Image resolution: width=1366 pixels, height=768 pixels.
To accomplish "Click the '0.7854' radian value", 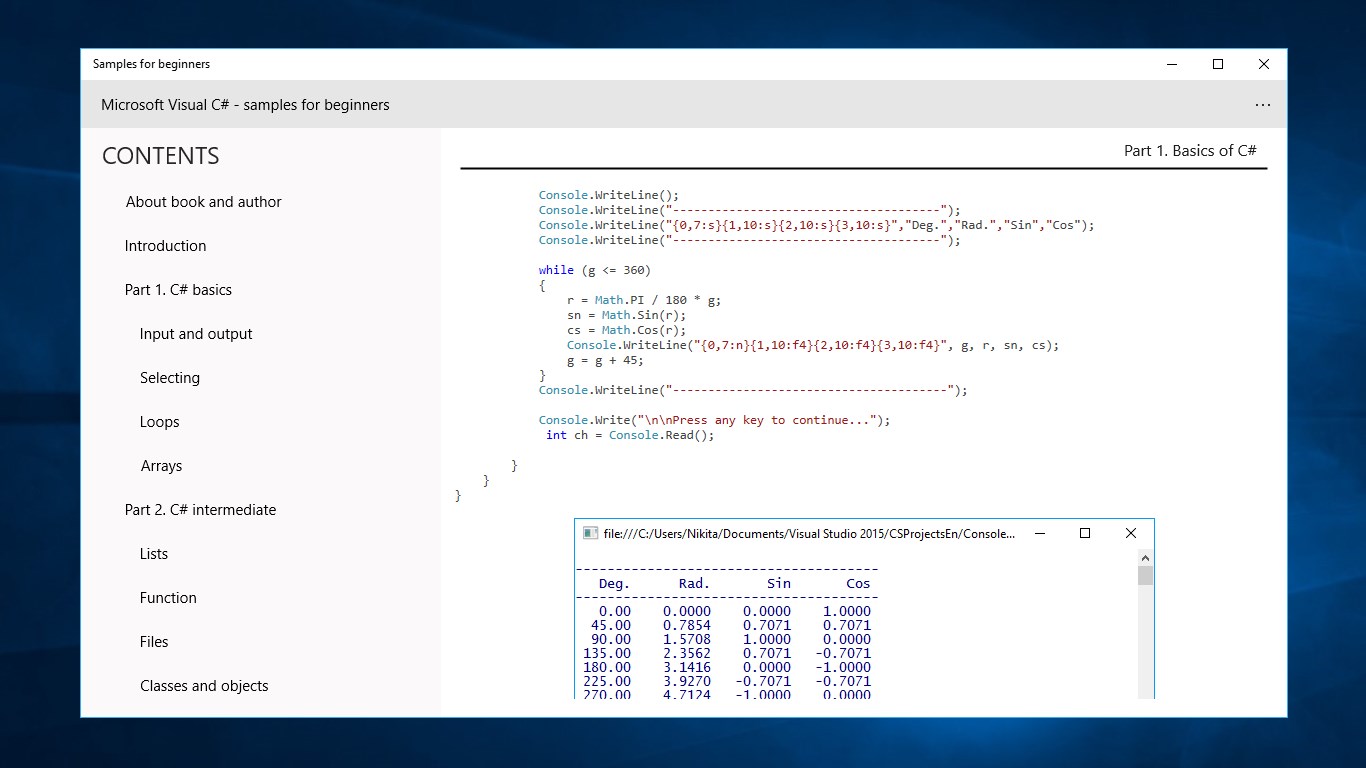I will click(x=687, y=625).
